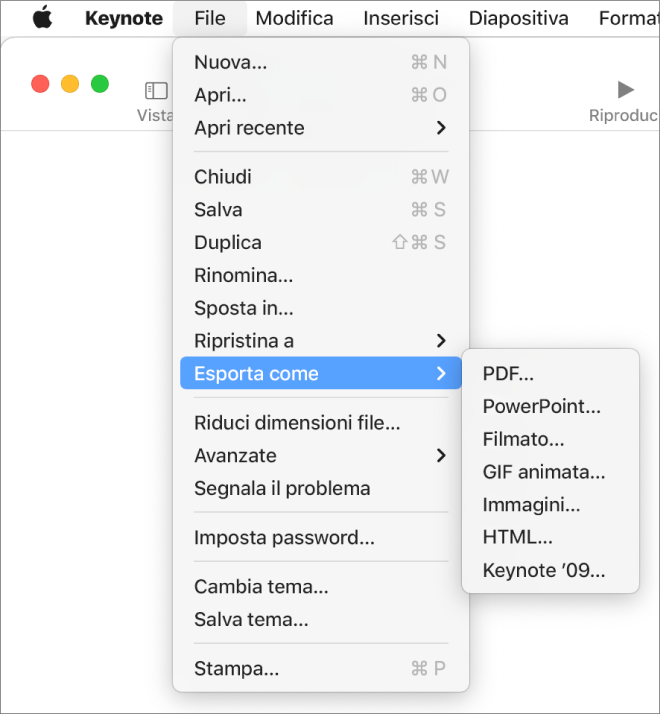Open the Inserisci menu
Image resolution: width=660 pixels, height=716 pixels.
[x=401, y=18]
